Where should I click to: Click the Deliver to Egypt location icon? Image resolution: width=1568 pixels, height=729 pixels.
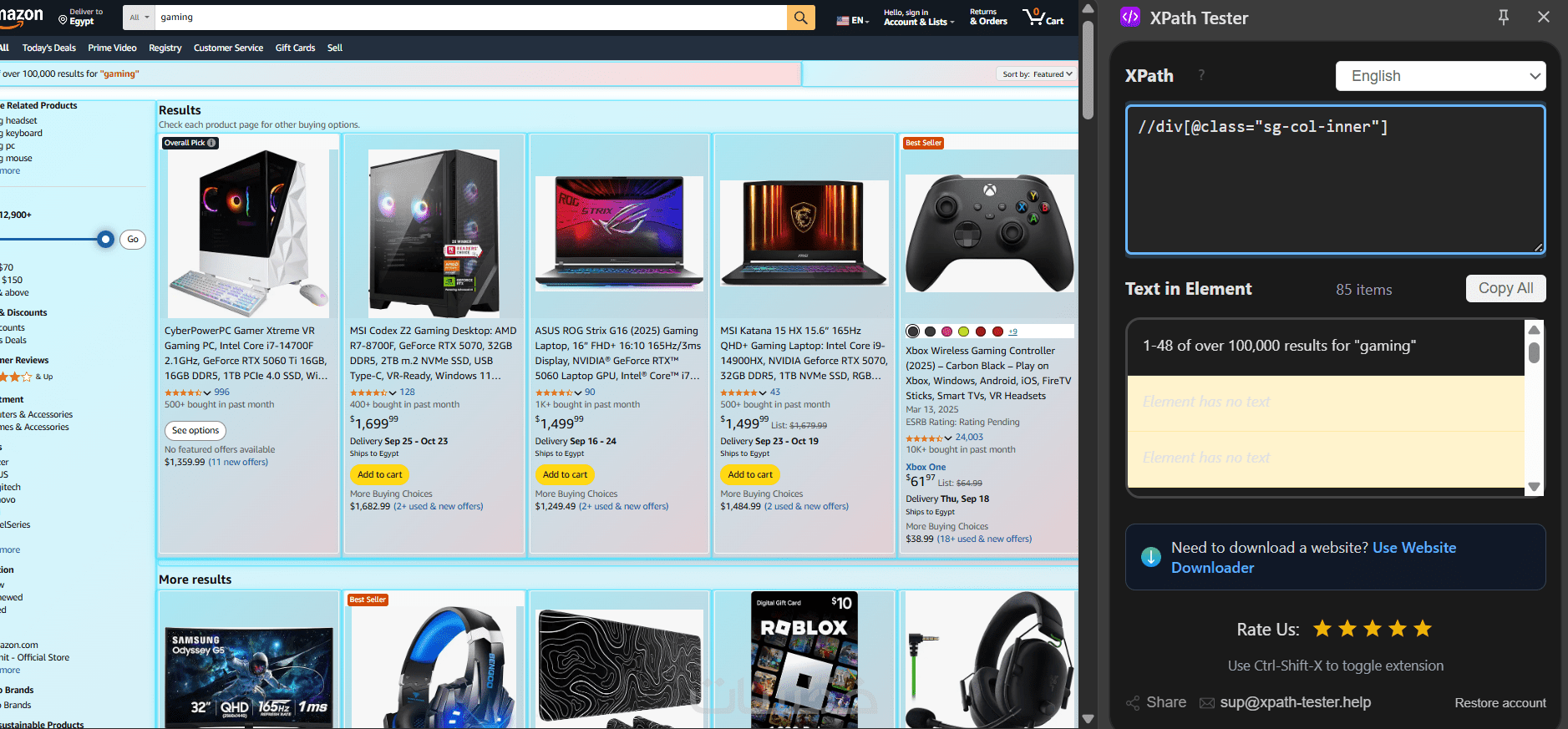(63, 19)
